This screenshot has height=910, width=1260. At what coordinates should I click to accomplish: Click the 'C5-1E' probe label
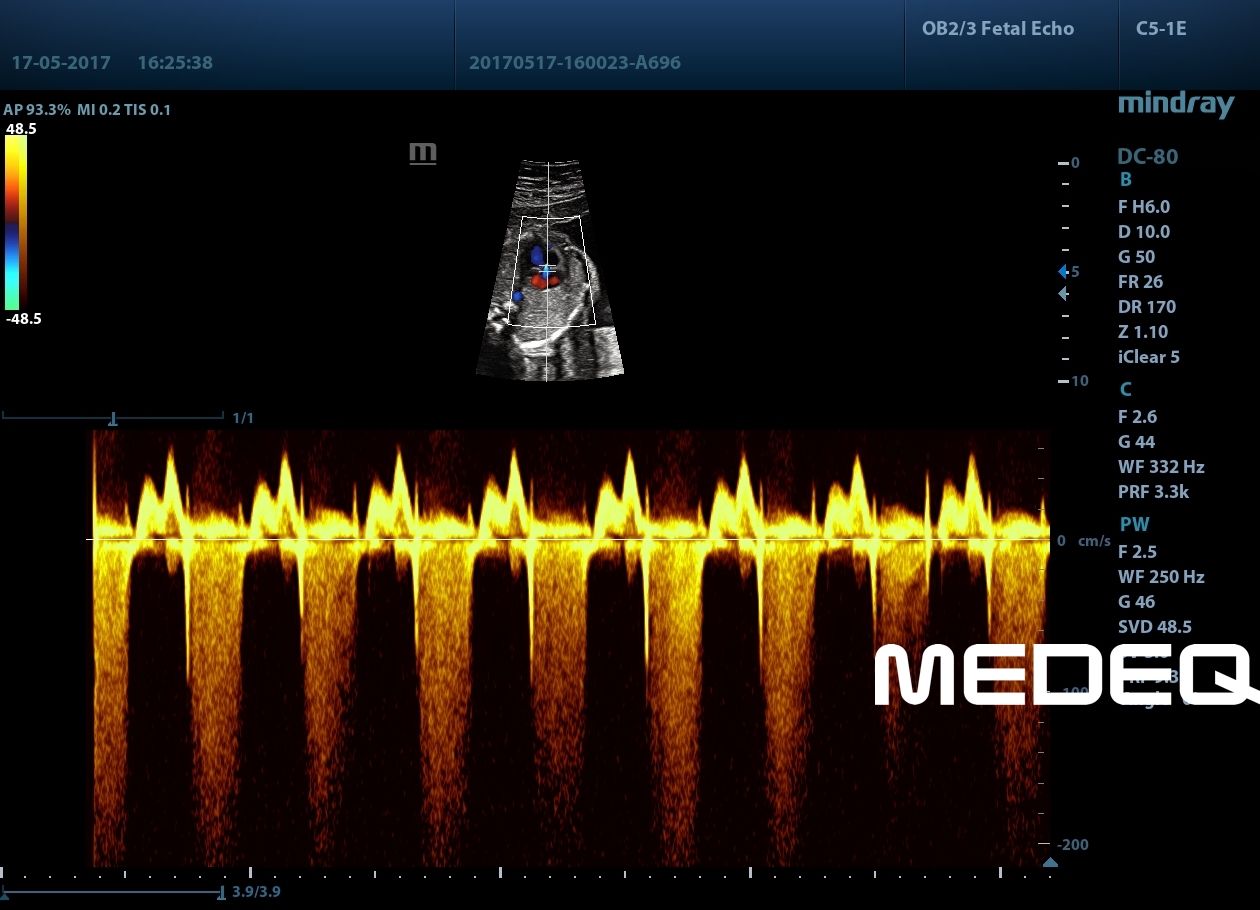point(1162,28)
